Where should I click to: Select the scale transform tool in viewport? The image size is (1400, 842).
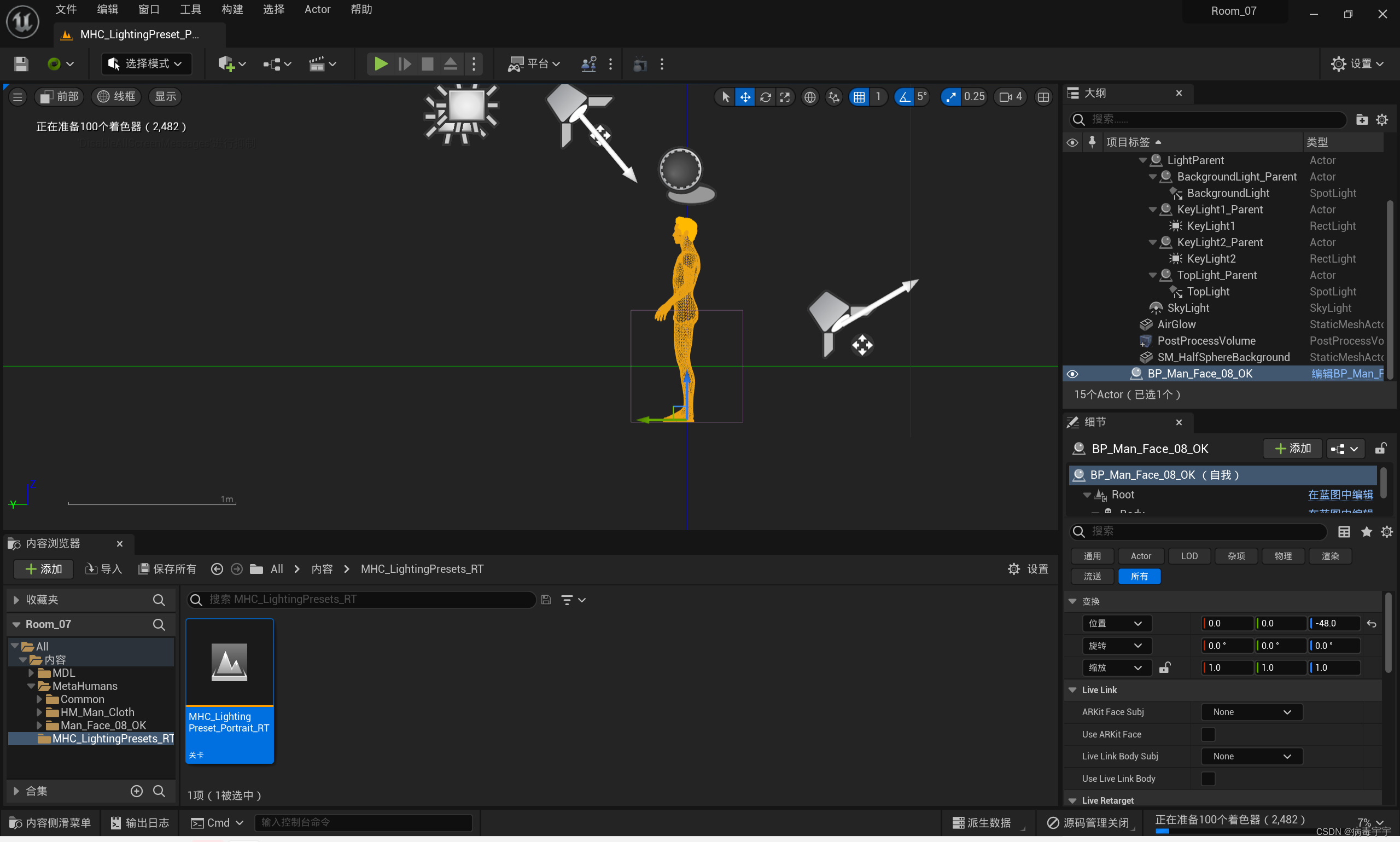coord(785,97)
